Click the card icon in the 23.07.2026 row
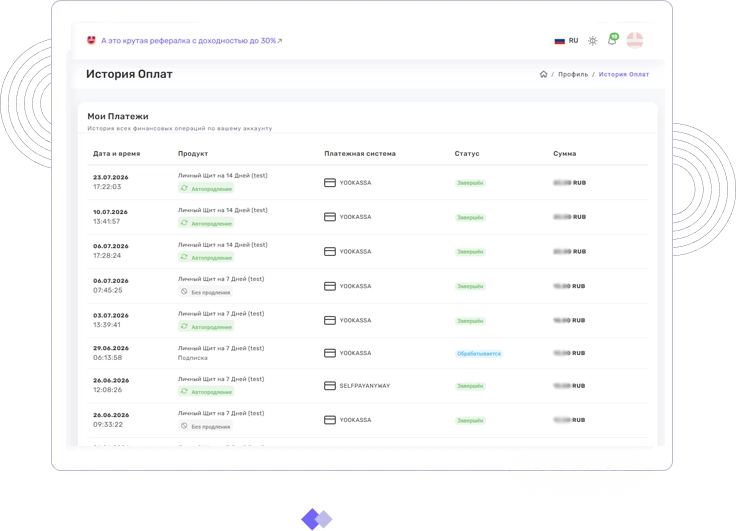736x531 pixels. (330, 183)
